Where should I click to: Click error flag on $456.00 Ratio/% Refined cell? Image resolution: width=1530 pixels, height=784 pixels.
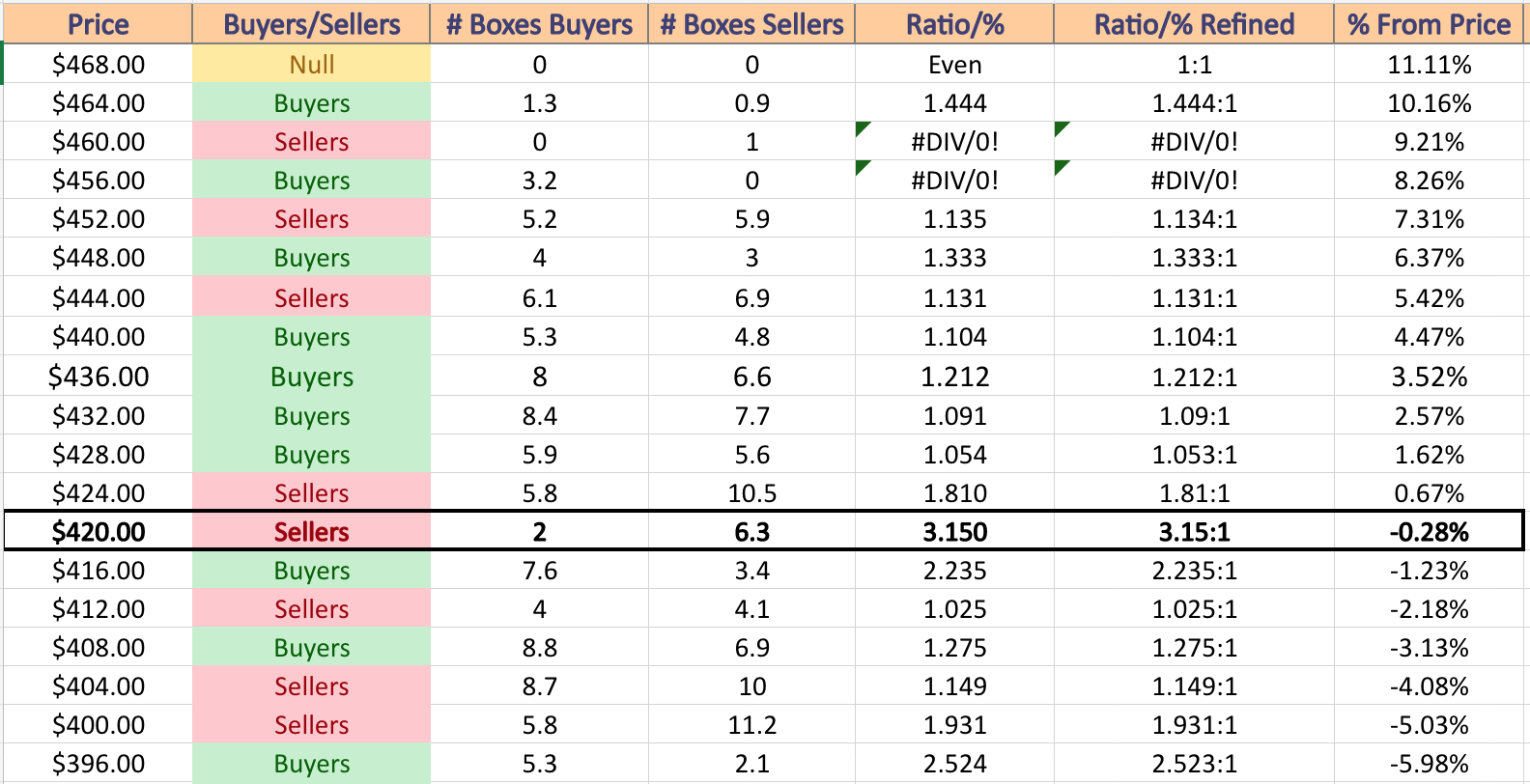(x=1062, y=167)
